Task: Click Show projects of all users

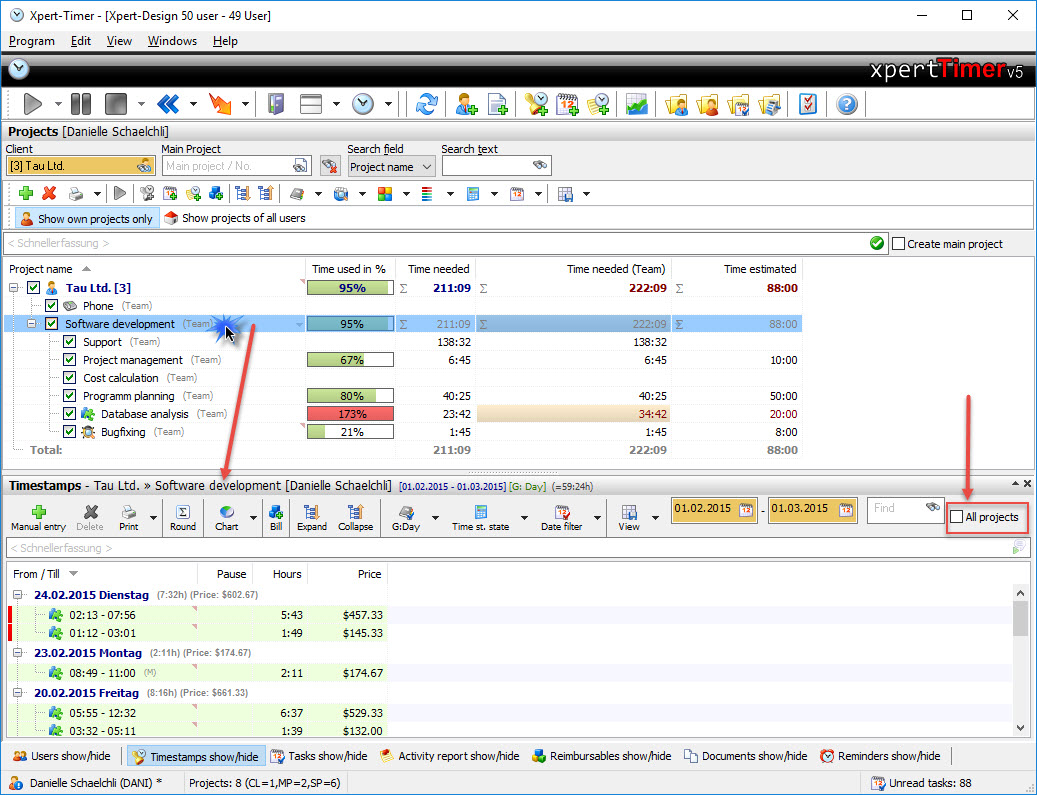Action: [234, 218]
